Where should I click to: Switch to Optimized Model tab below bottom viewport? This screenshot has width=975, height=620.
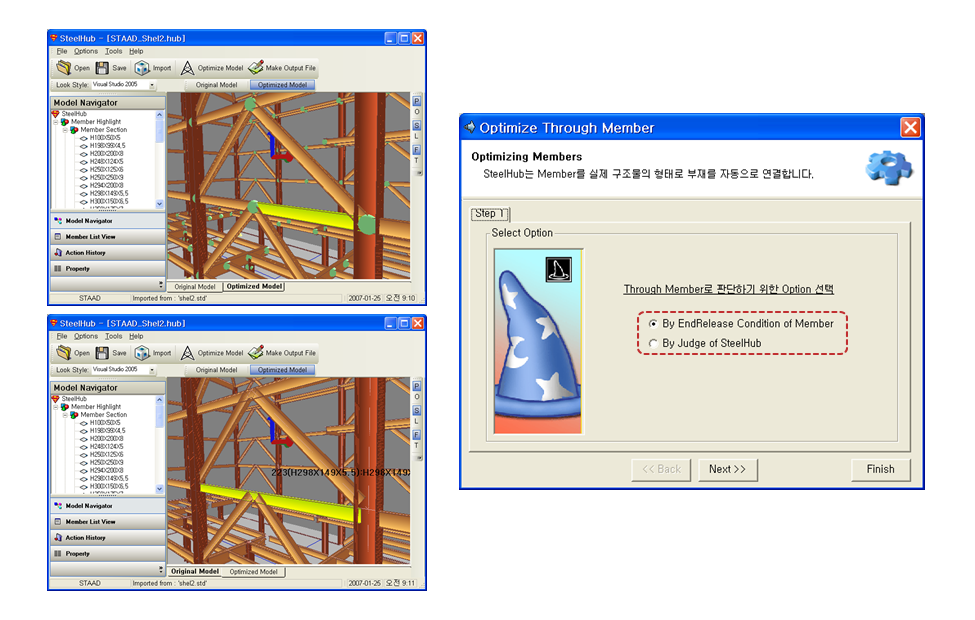[x=253, y=571]
